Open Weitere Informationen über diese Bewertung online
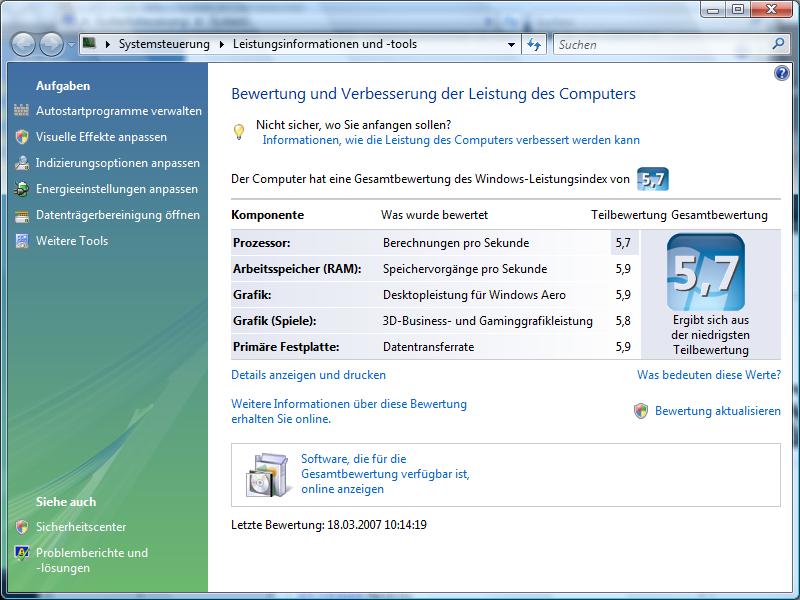The image size is (800, 600). [349, 411]
